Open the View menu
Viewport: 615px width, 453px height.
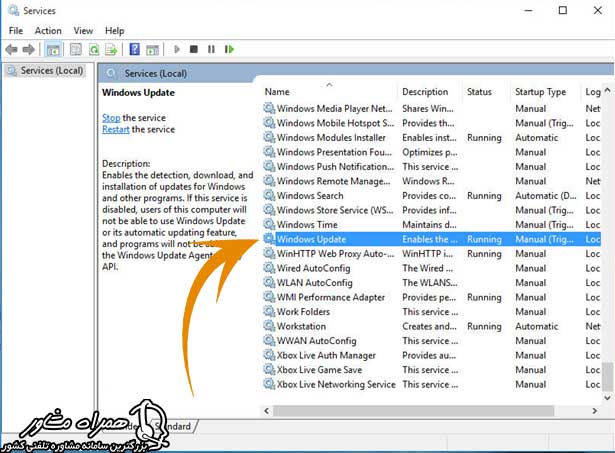coord(83,31)
